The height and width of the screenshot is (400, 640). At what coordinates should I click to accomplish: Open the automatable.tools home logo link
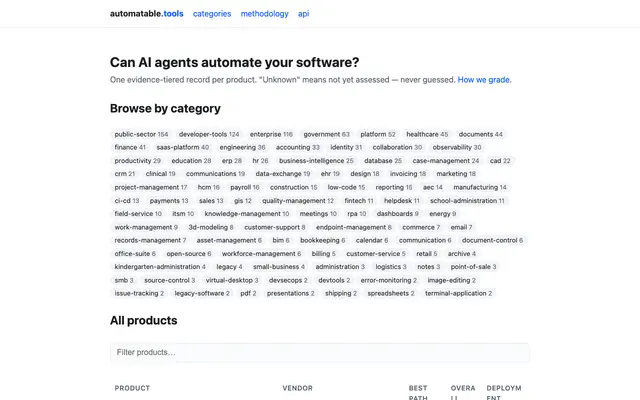click(x=147, y=14)
